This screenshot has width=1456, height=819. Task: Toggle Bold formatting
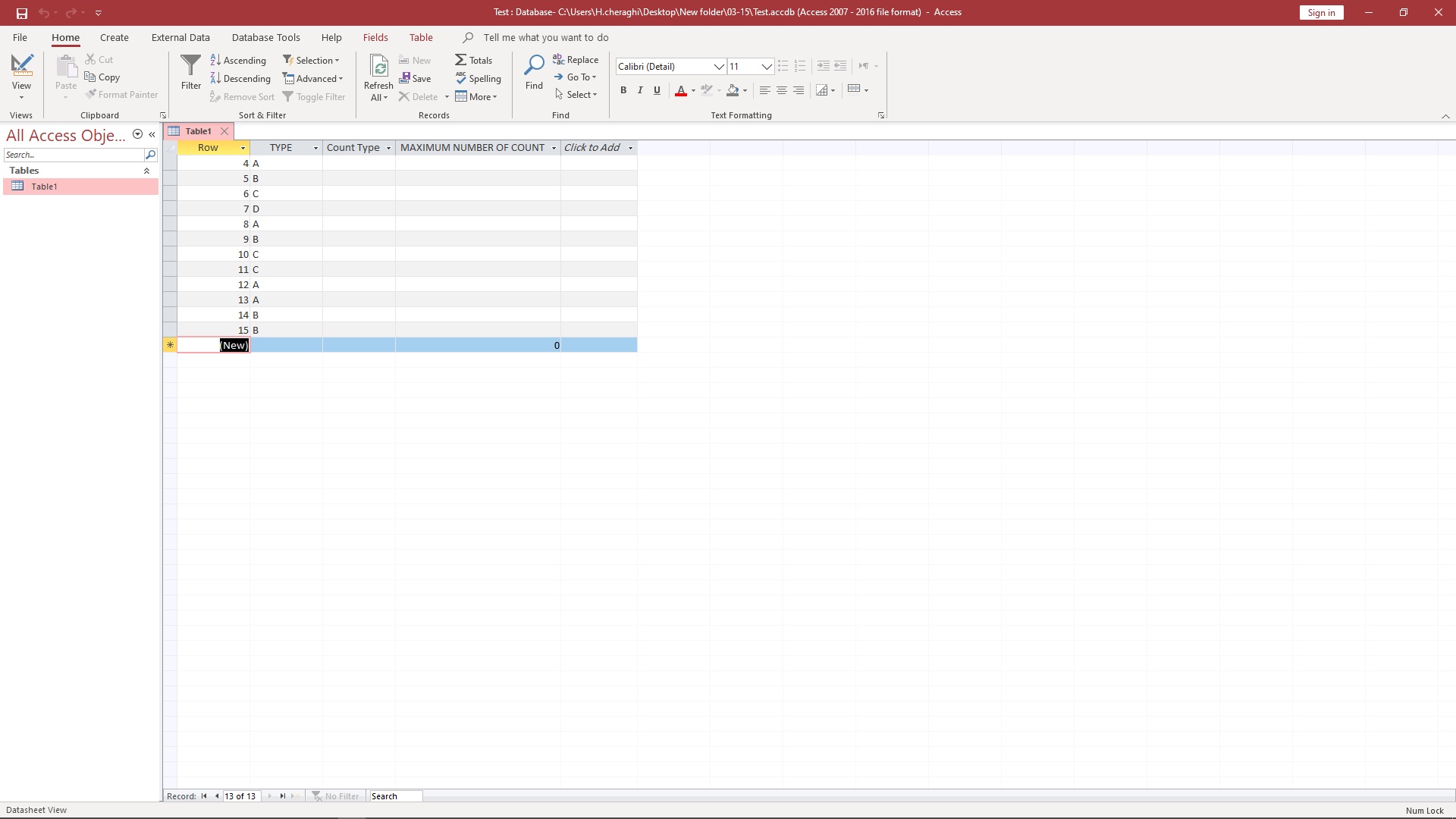pos(623,90)
